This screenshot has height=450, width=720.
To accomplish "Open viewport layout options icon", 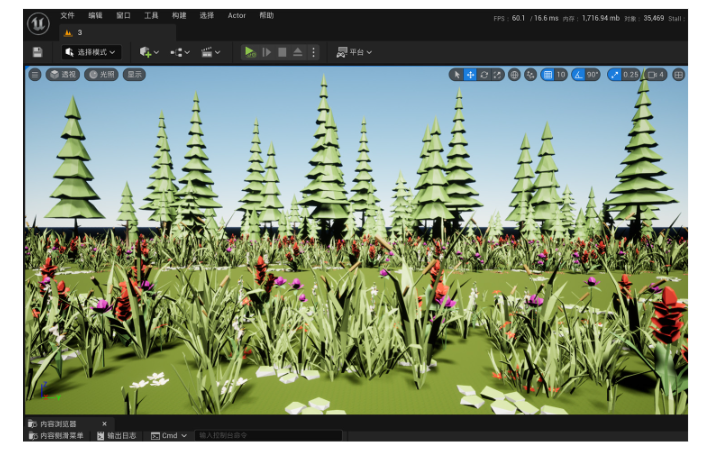I will coord(678,75).
